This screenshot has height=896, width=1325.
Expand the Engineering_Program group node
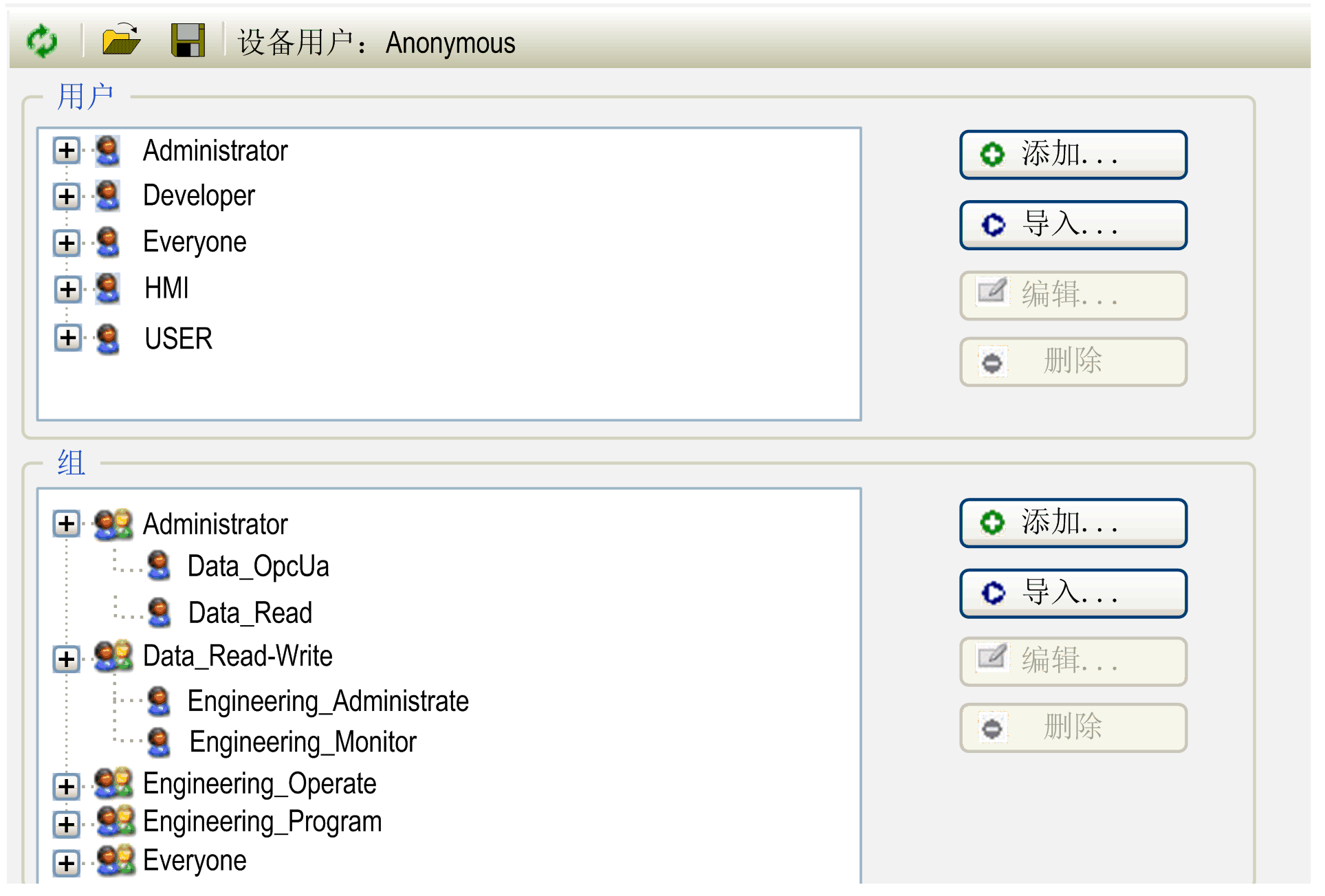point(67,824)
